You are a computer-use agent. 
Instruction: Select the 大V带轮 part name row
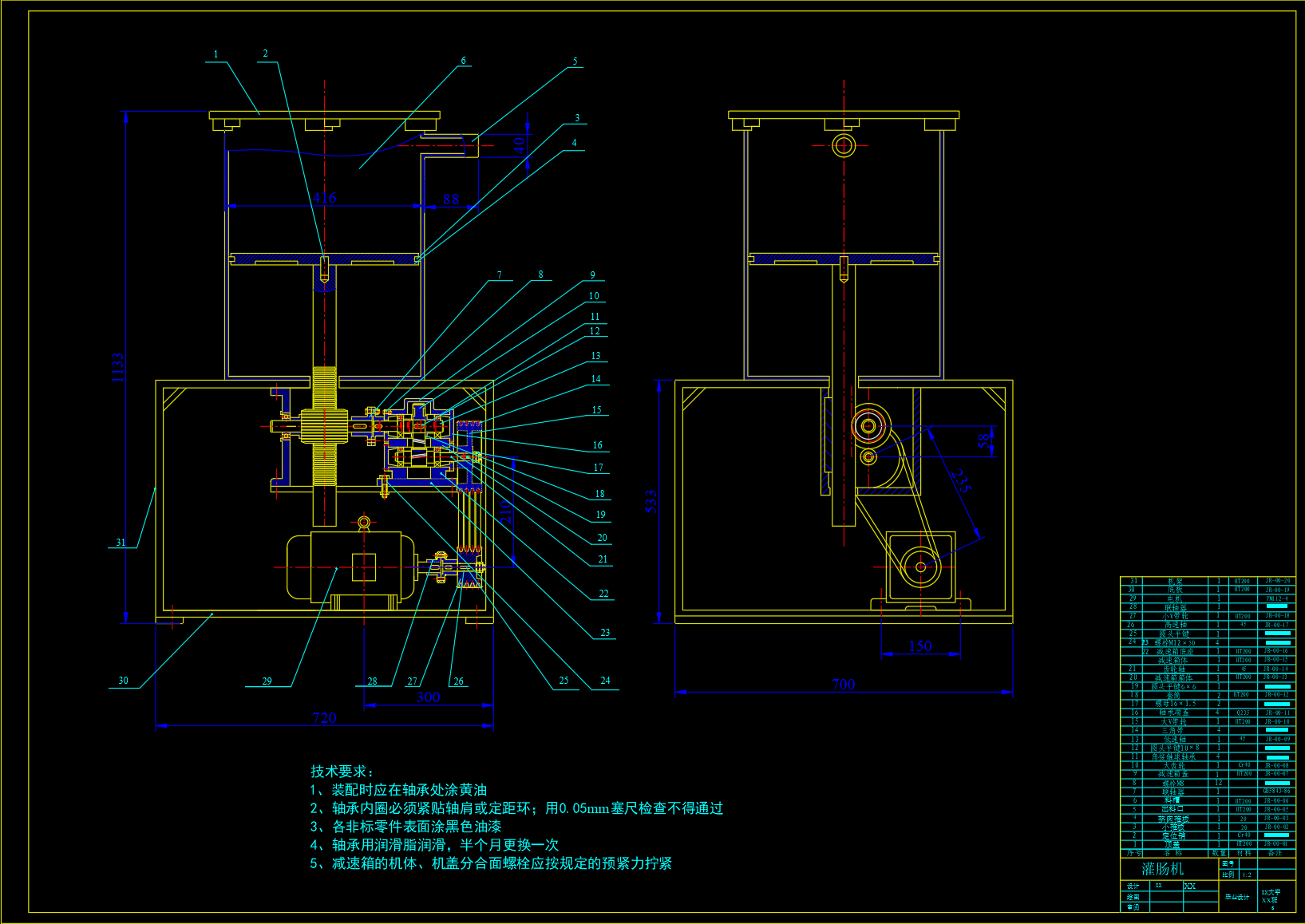pos(1174,721)
